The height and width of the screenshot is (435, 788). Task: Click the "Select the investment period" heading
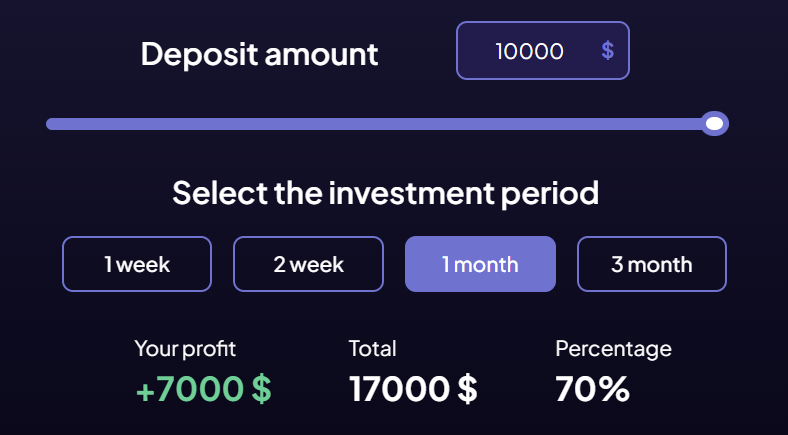pos(385,192)
